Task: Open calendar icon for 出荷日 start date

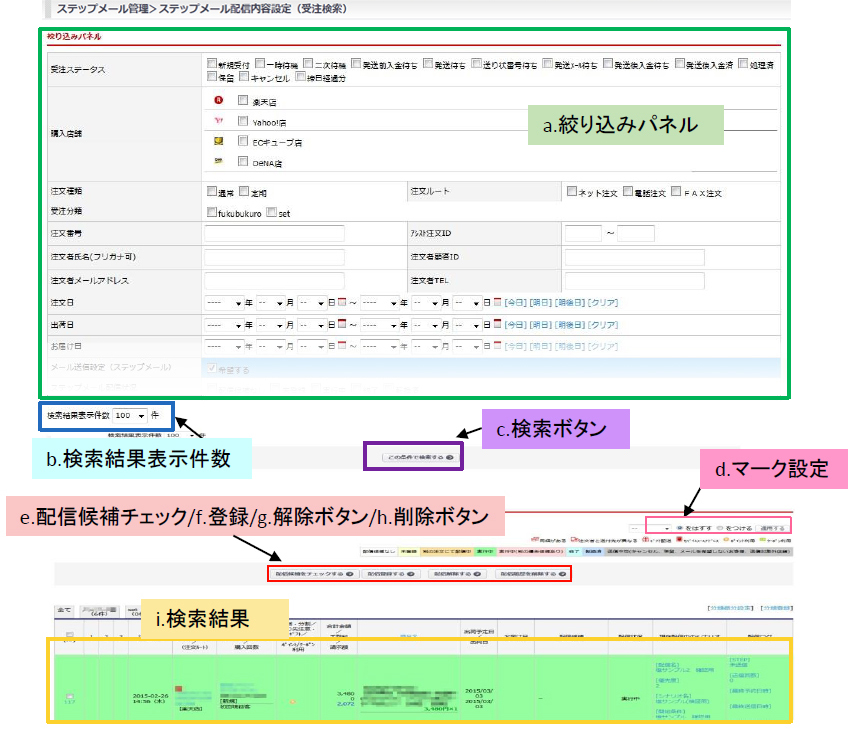Action: point(342,324)
